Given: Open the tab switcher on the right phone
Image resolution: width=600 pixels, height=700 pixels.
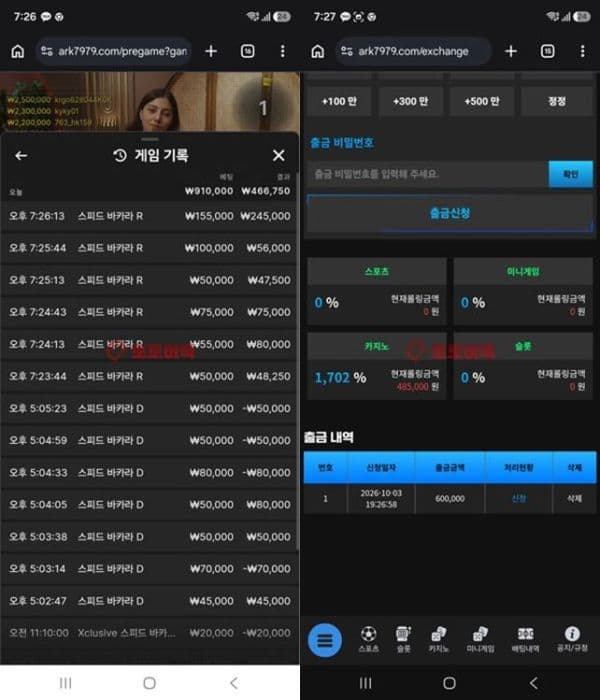Looking at the screenshot, I should tap(547, 51).
